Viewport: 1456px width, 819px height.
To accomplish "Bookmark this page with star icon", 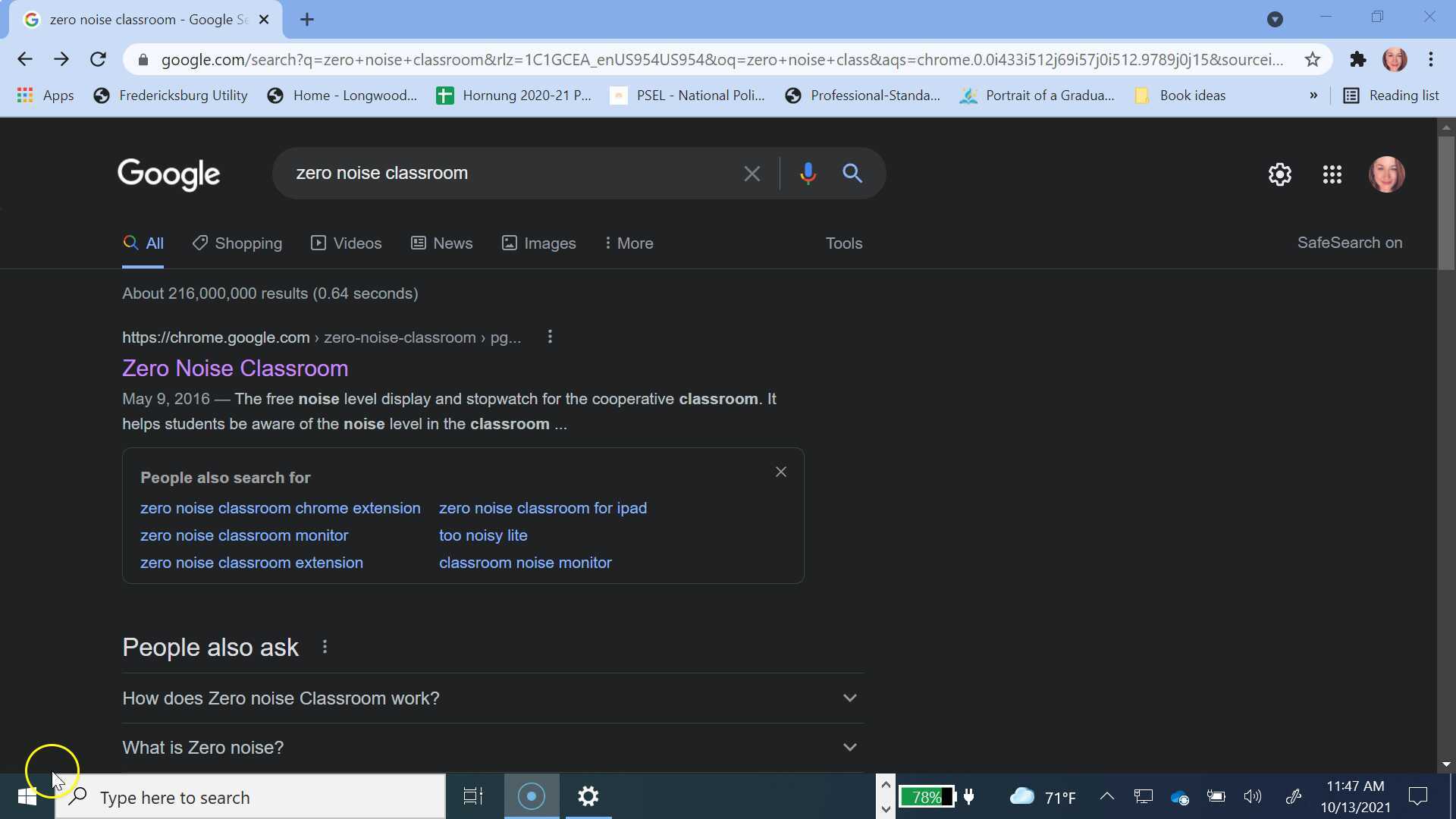I will tap(1313, 60).
